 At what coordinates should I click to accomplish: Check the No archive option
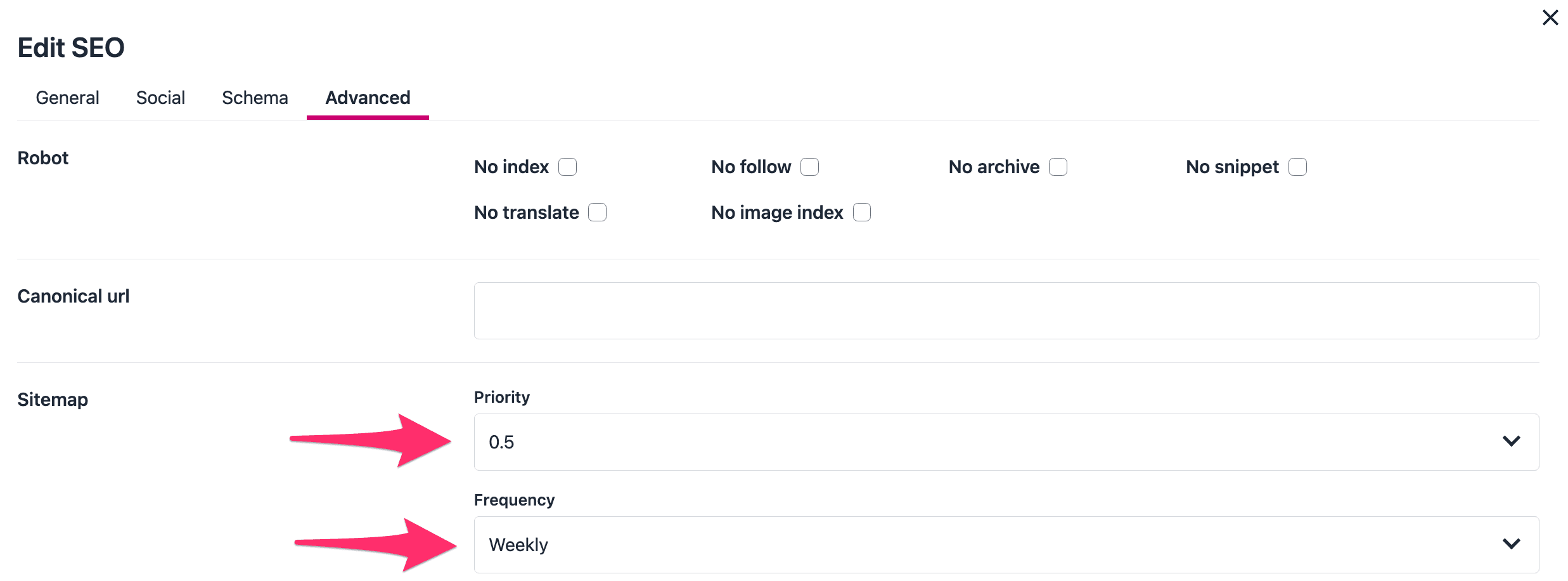[1058, 167]
